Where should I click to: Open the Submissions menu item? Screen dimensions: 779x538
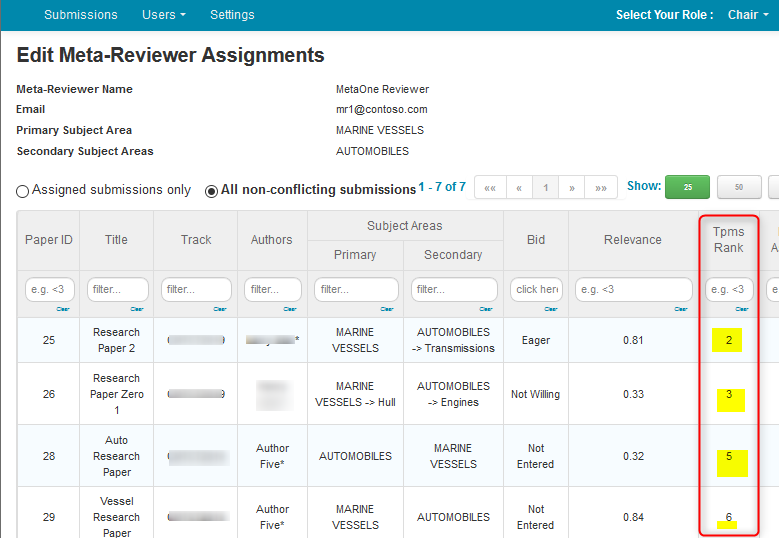pos(80,15)
